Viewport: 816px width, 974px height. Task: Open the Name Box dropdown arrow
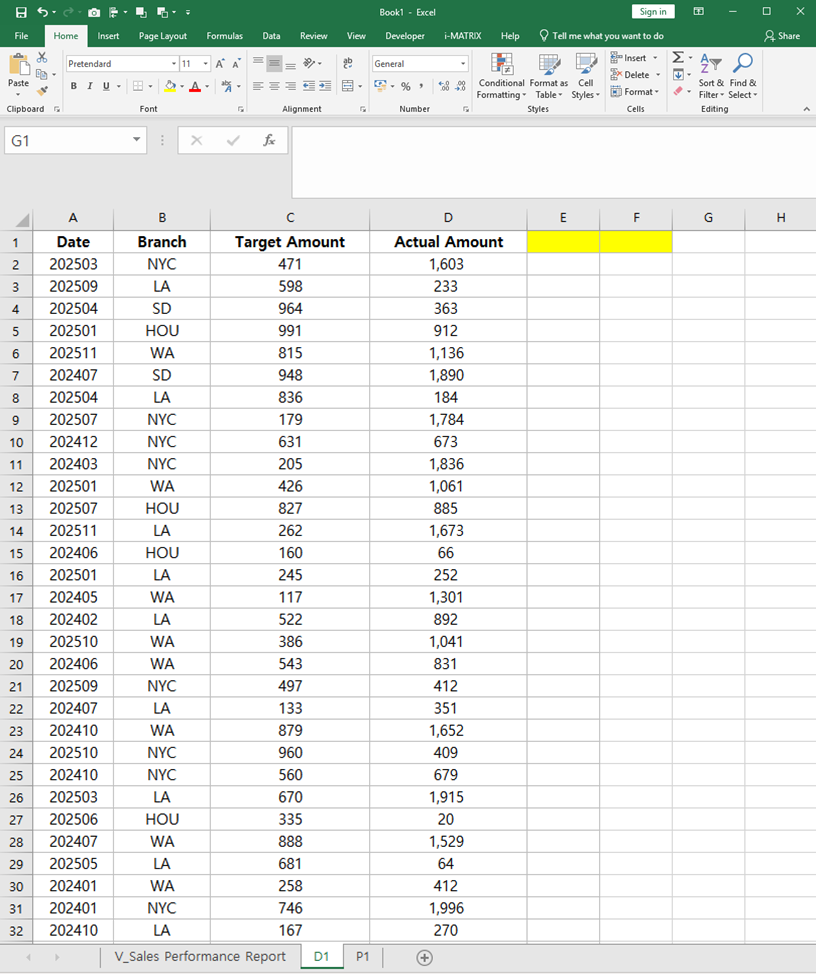[137, 141]
